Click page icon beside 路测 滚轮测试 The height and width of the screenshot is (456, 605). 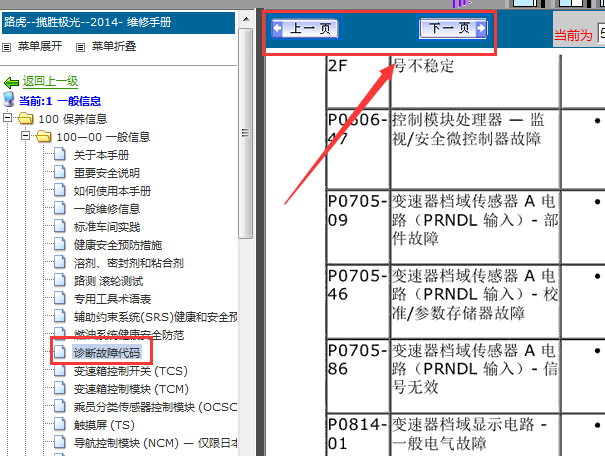pos(59,280)
